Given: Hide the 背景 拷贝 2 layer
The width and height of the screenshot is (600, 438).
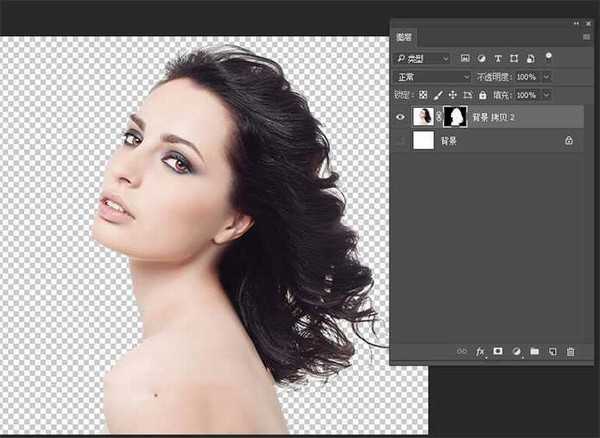Looking at the screenshot, I should 400,117.
